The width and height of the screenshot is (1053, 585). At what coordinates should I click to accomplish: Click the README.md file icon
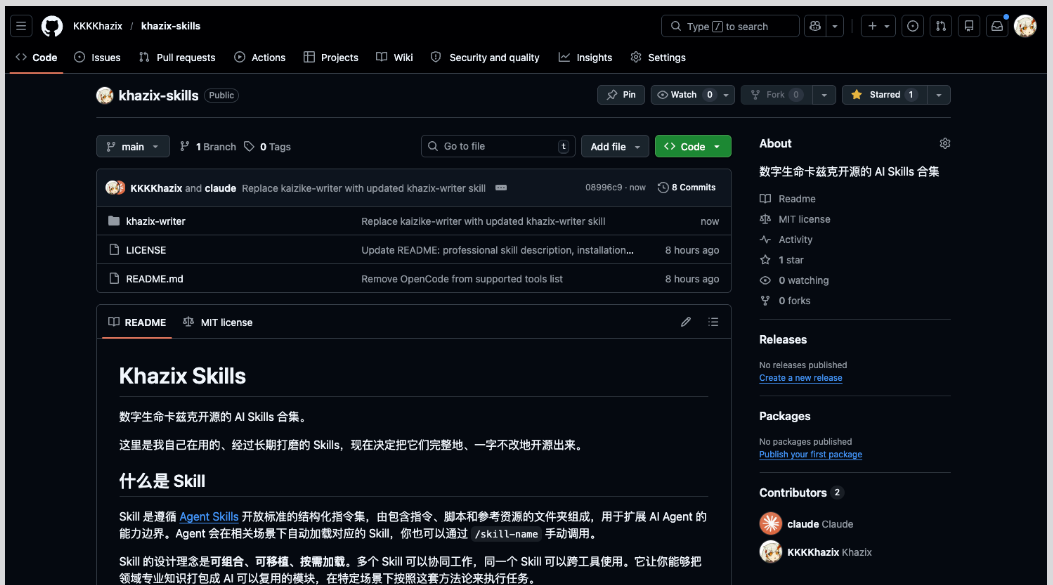[114, 279]
